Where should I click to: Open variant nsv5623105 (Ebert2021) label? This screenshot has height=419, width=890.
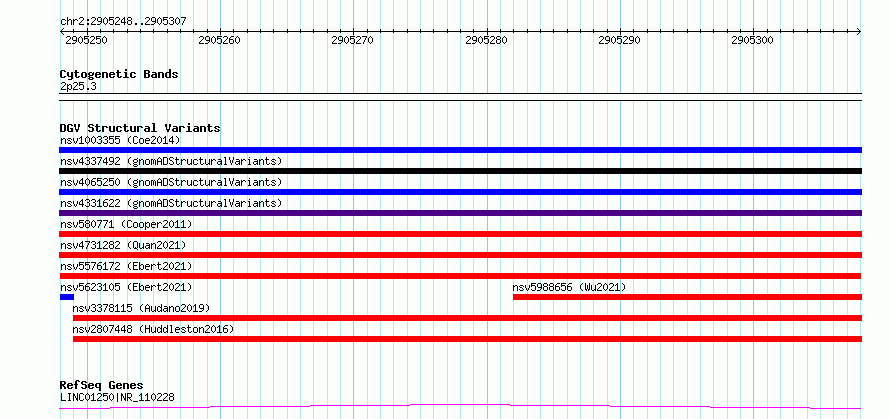coord(126,287)
